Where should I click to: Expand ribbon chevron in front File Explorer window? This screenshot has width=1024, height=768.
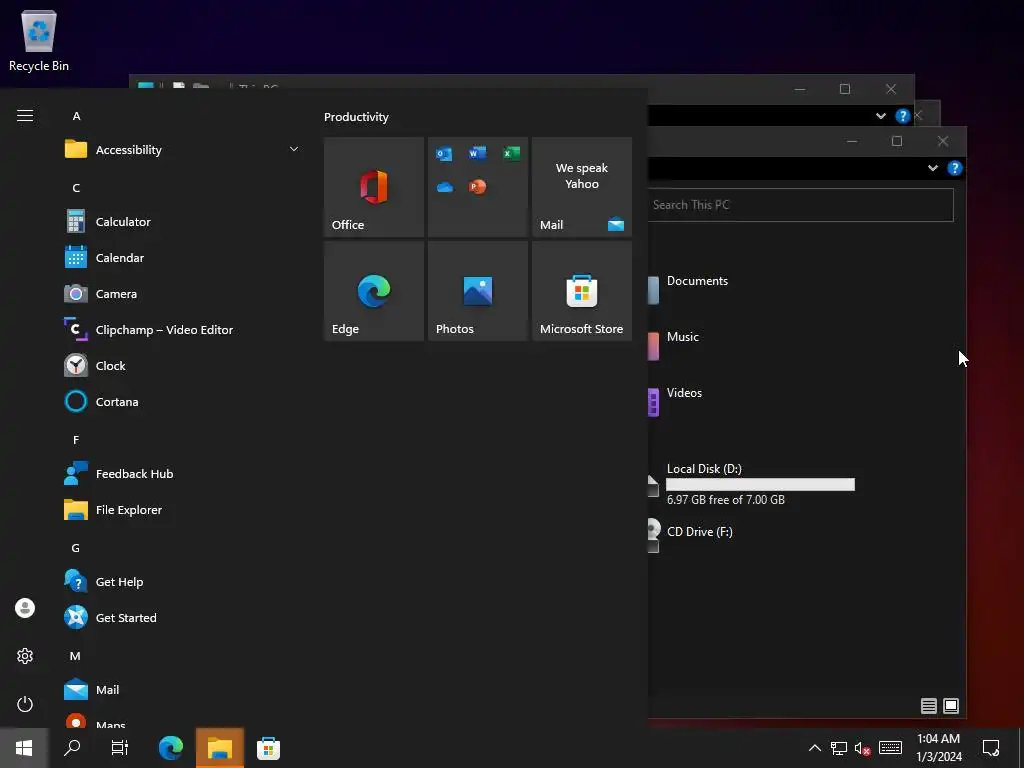click(x=933, y=168)
